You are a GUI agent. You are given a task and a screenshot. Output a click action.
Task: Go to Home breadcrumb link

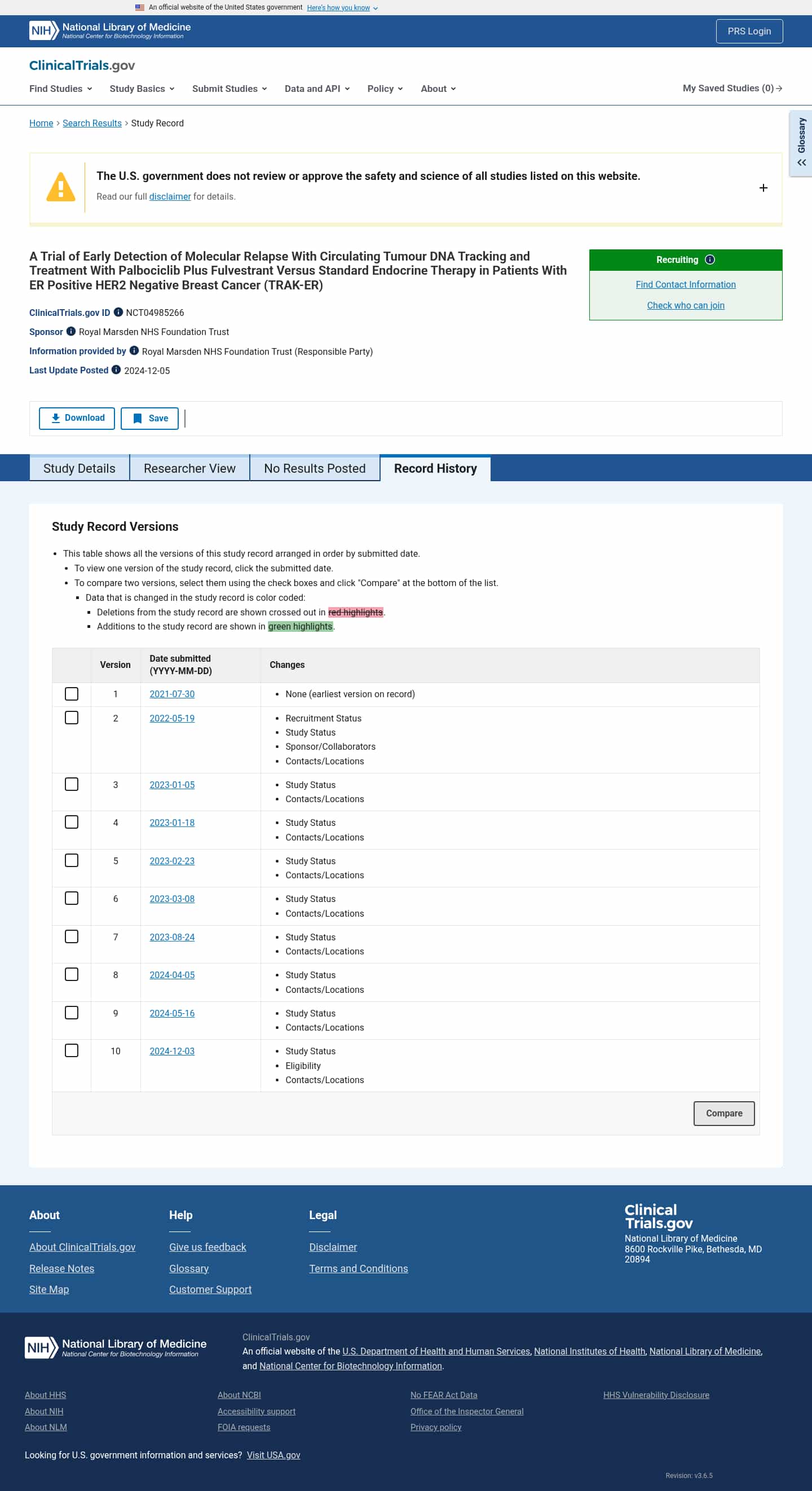(41, 124)
